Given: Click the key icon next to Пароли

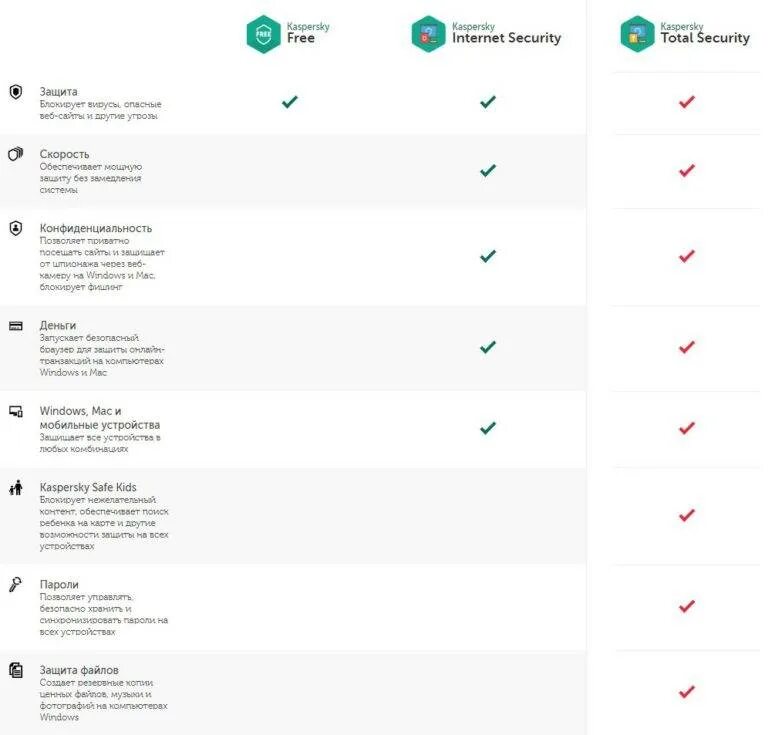Looking at the screenshot, I should click(15, 584).
